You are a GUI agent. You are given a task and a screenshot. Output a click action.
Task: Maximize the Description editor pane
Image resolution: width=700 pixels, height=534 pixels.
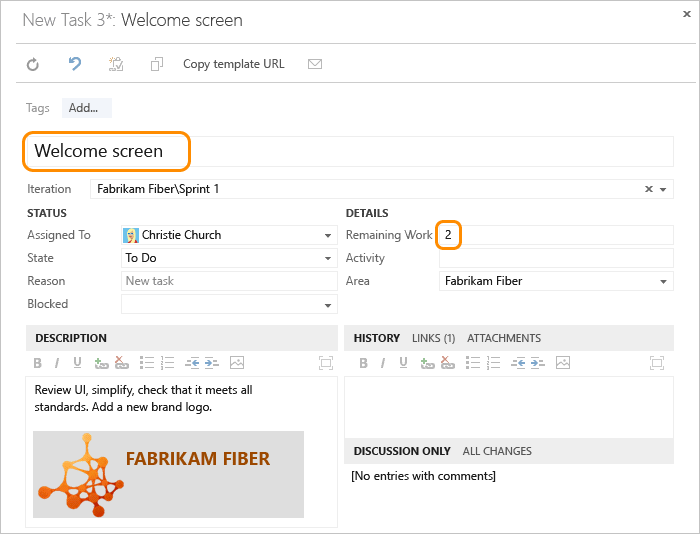pos(326,363)
